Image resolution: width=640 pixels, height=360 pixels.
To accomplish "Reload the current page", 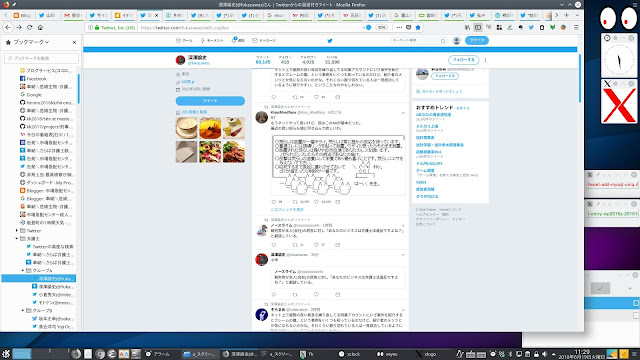I will 29,27.
